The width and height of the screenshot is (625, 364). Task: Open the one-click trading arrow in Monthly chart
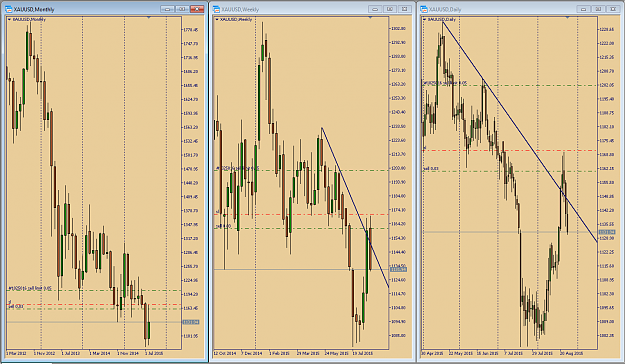(x=10, y=19)
